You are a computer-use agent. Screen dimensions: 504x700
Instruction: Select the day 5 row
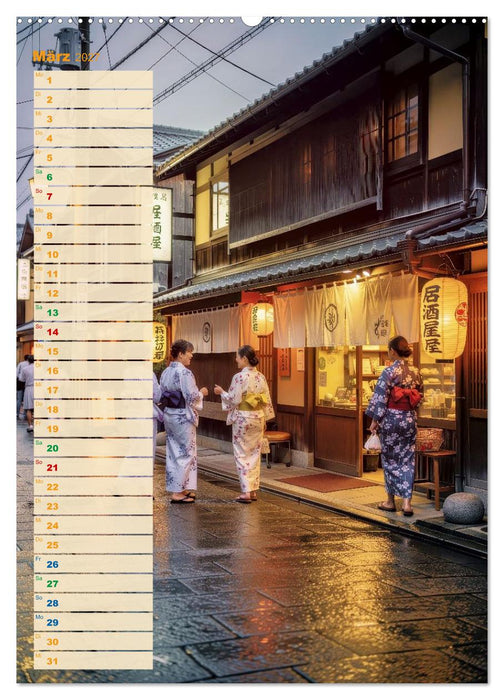(93, 158)
